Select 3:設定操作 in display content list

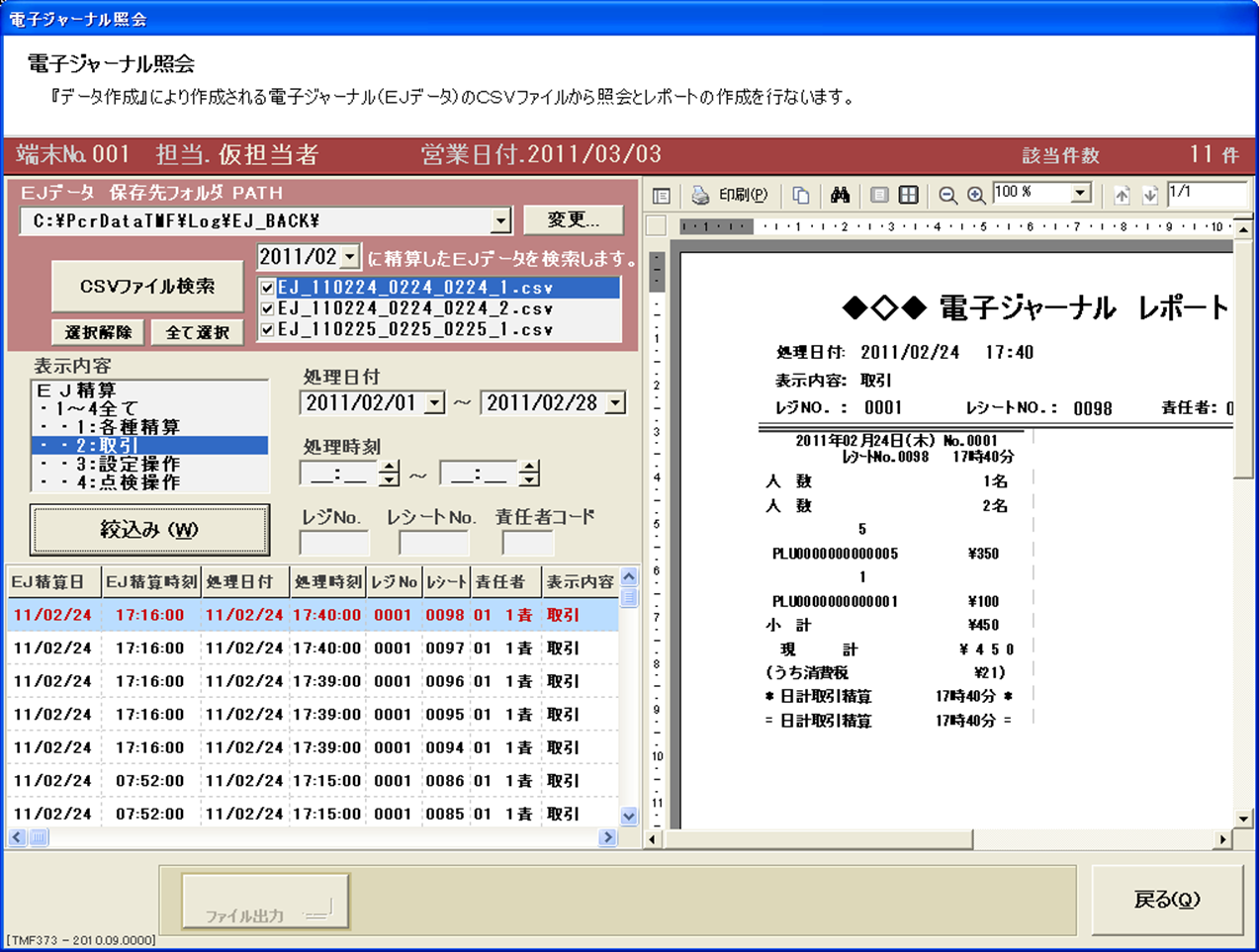(149, 464)
